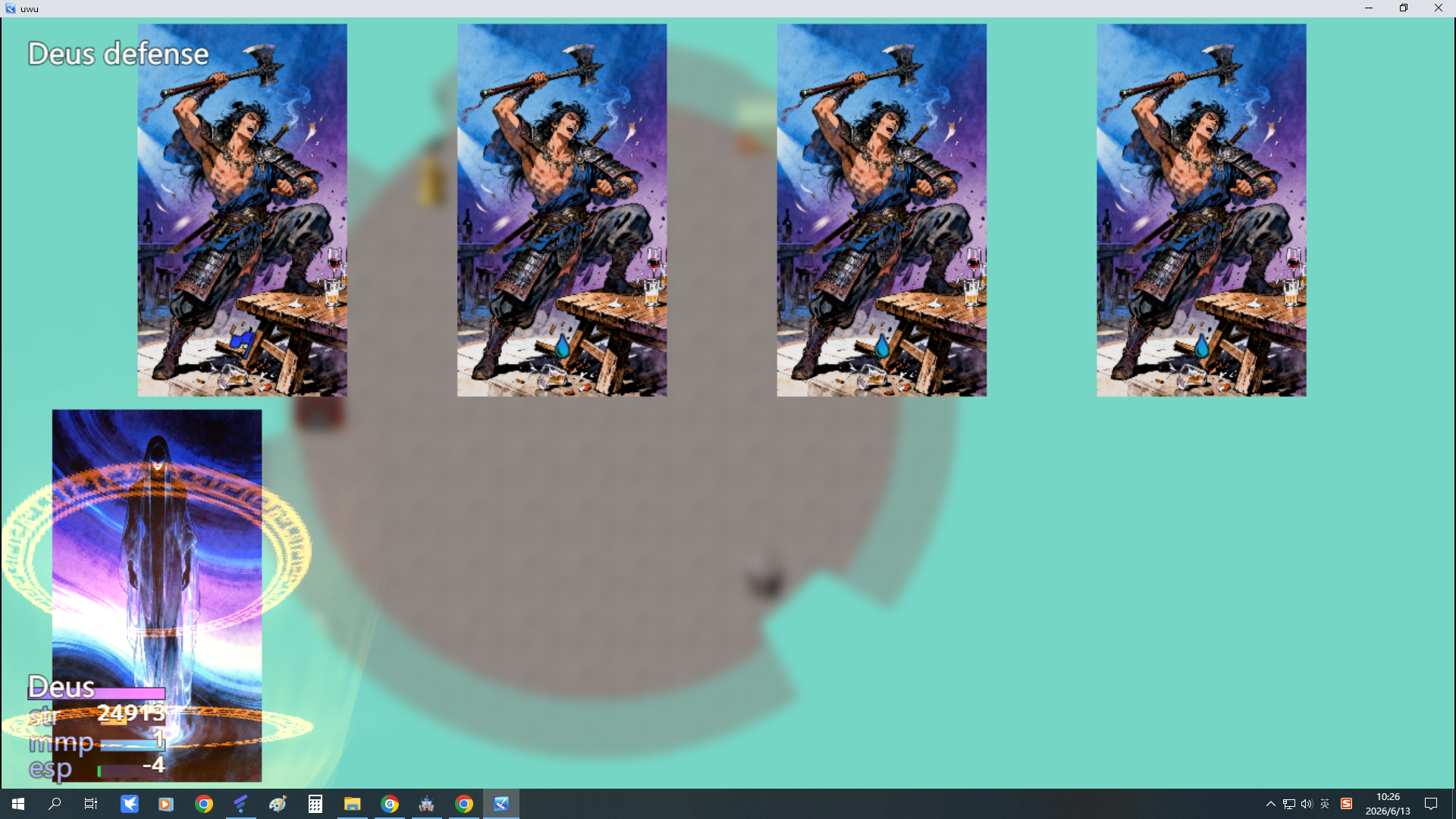
Task: Open the Windows Start menu
Action: [x=18, y=804]
